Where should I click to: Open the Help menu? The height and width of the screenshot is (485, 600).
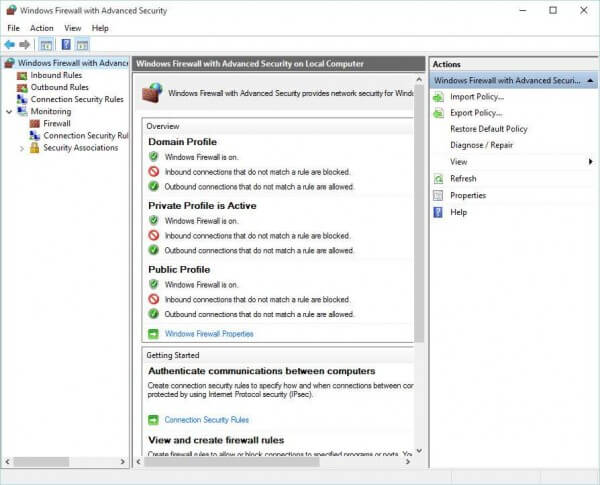click(100, 28)
